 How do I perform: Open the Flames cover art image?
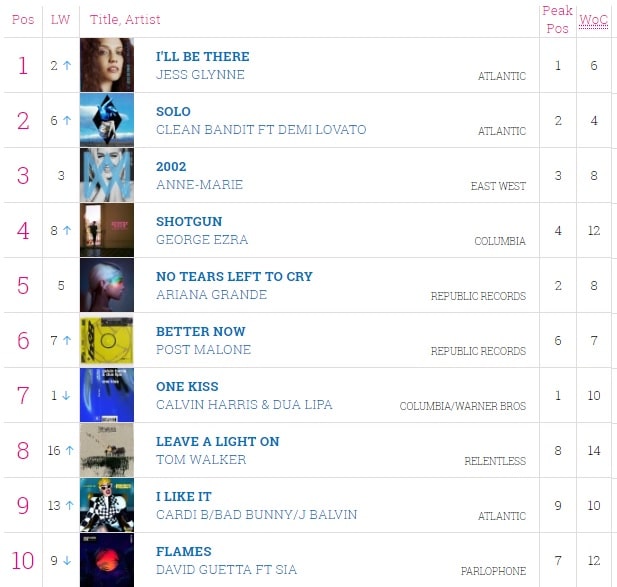106,560
